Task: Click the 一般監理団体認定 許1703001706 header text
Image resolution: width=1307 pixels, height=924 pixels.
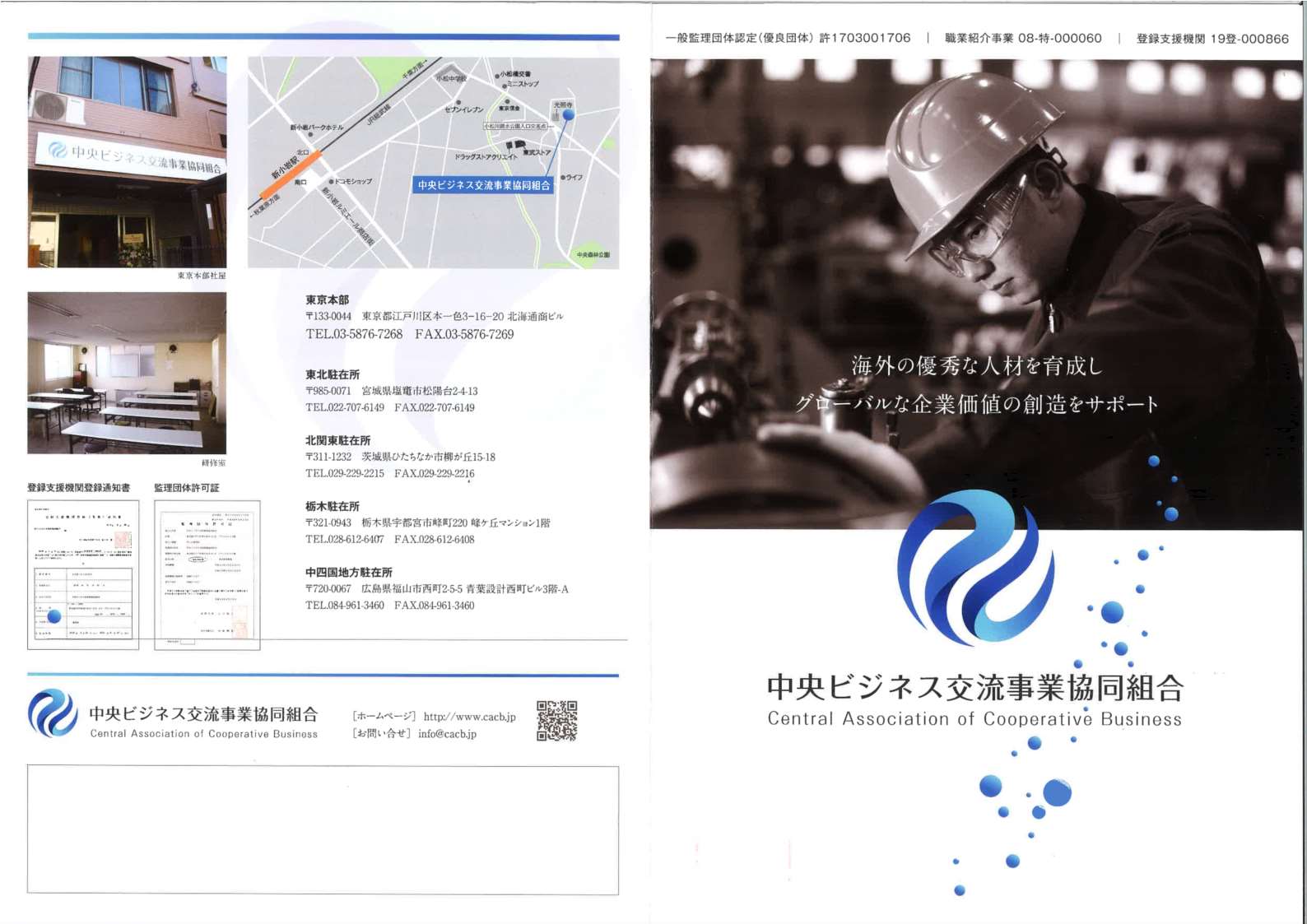Action: (788, 38)
